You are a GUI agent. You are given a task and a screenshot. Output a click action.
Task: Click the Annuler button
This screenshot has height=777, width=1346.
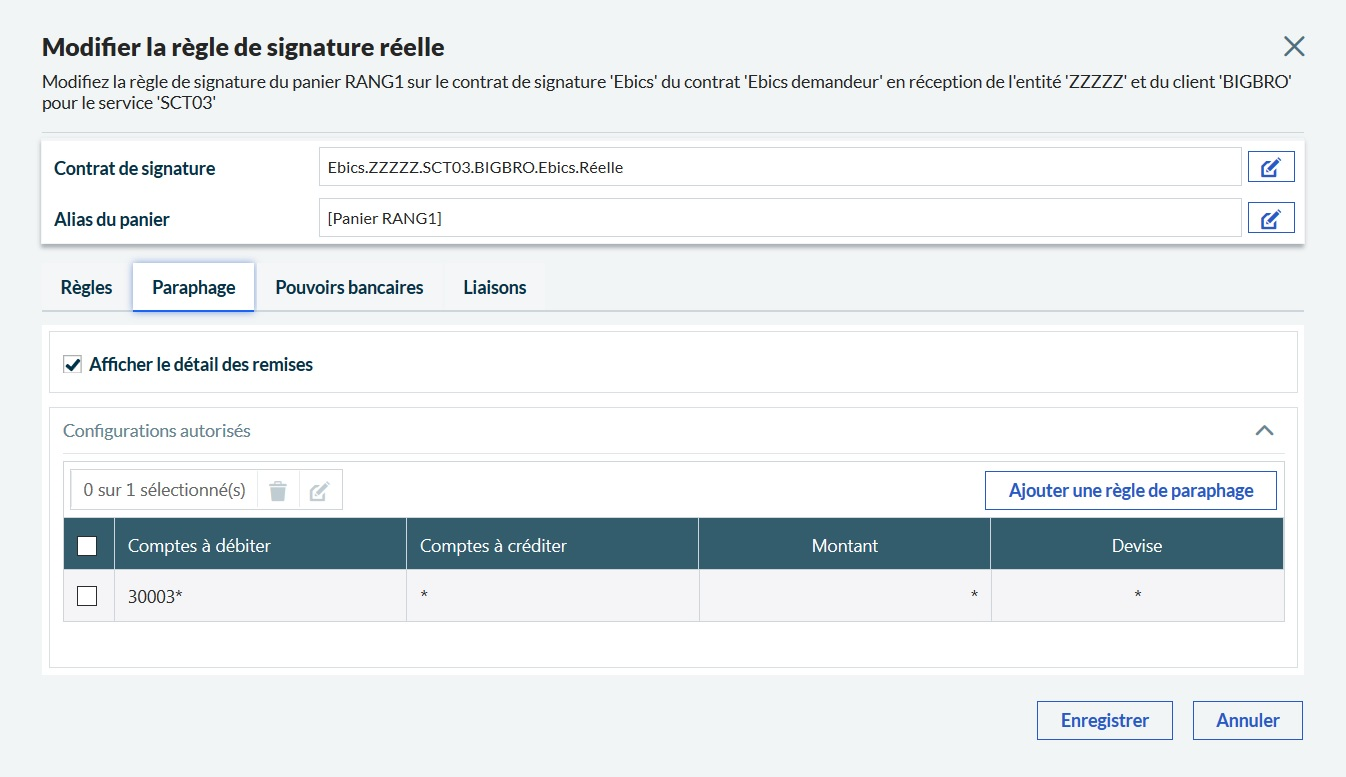point(1247,720)
